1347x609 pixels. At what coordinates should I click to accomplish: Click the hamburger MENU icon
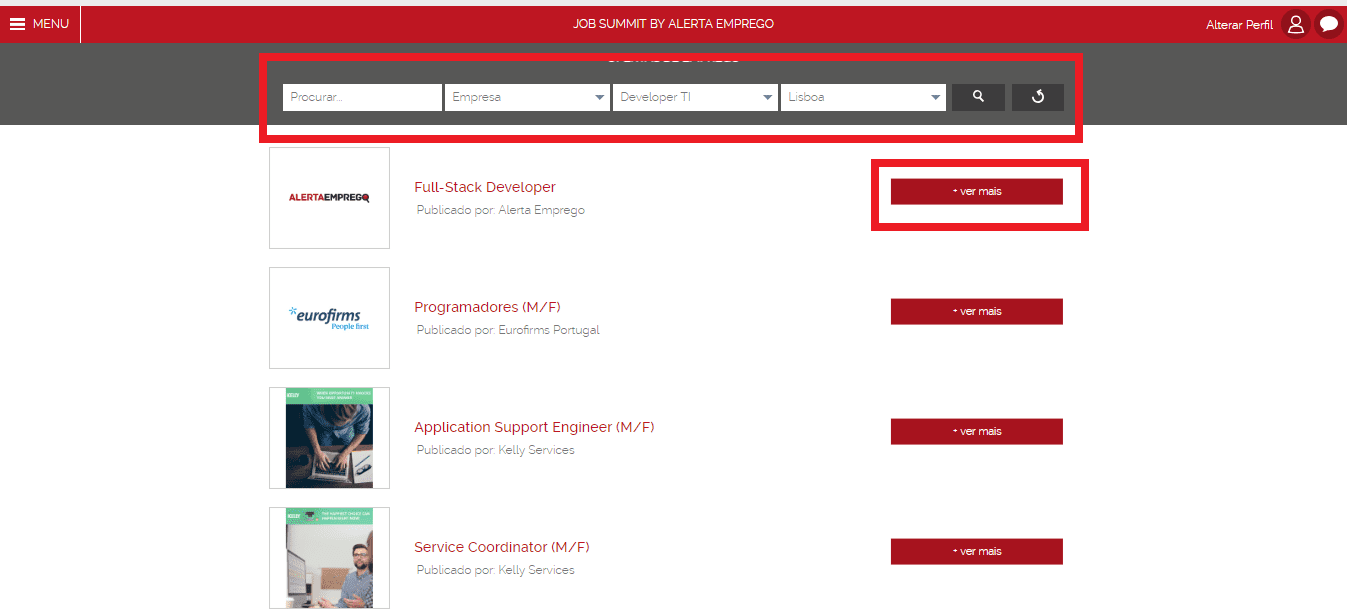18,24
